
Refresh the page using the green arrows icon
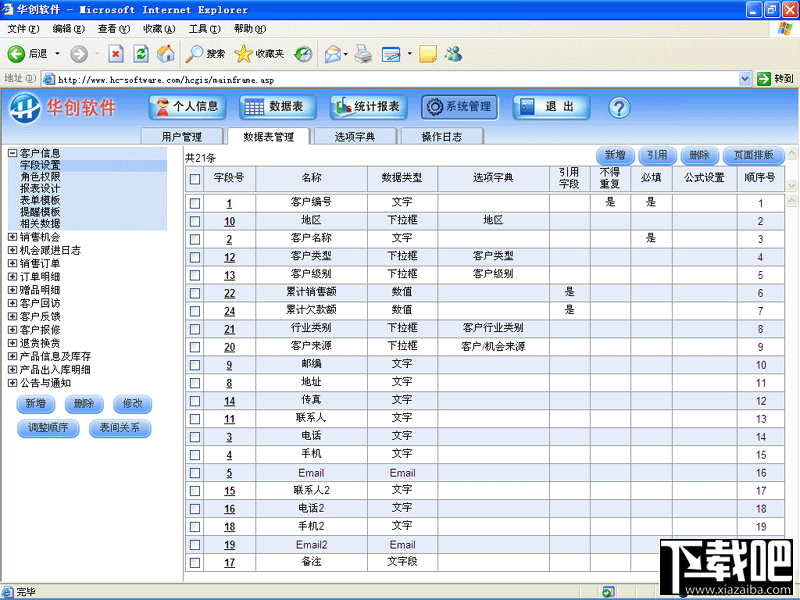pos(141,54)
